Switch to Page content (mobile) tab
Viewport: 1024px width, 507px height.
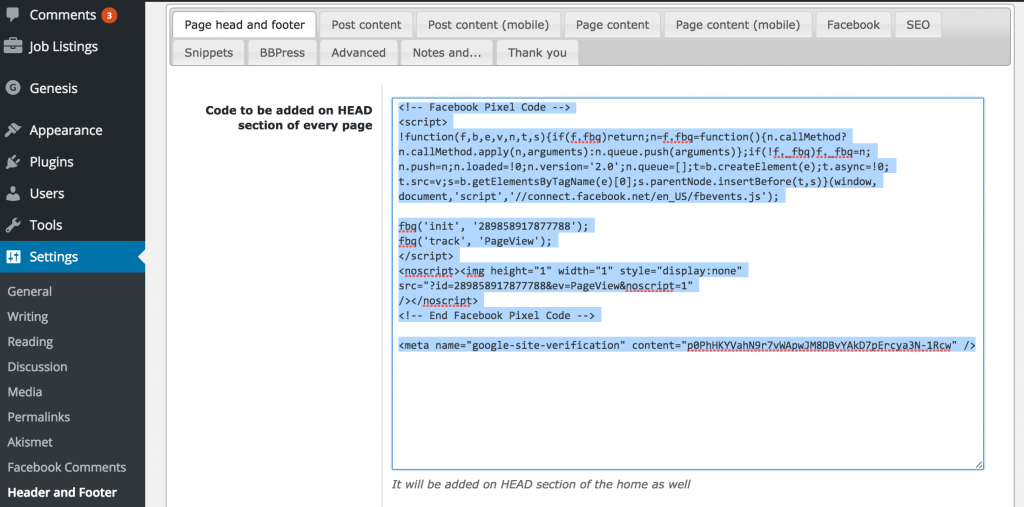point(738,25)
